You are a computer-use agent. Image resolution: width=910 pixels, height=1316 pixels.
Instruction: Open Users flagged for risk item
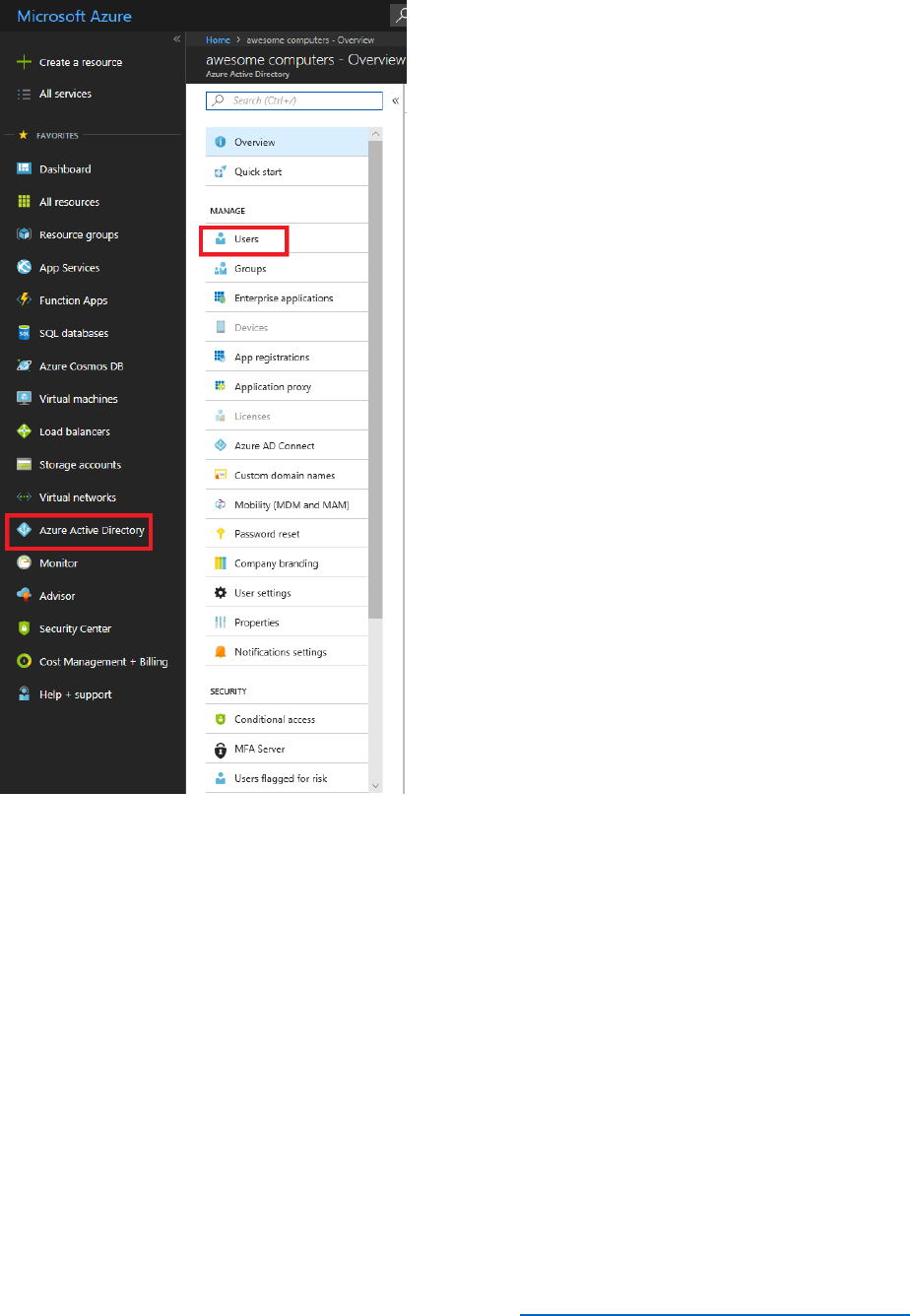(x=287, y=778)
